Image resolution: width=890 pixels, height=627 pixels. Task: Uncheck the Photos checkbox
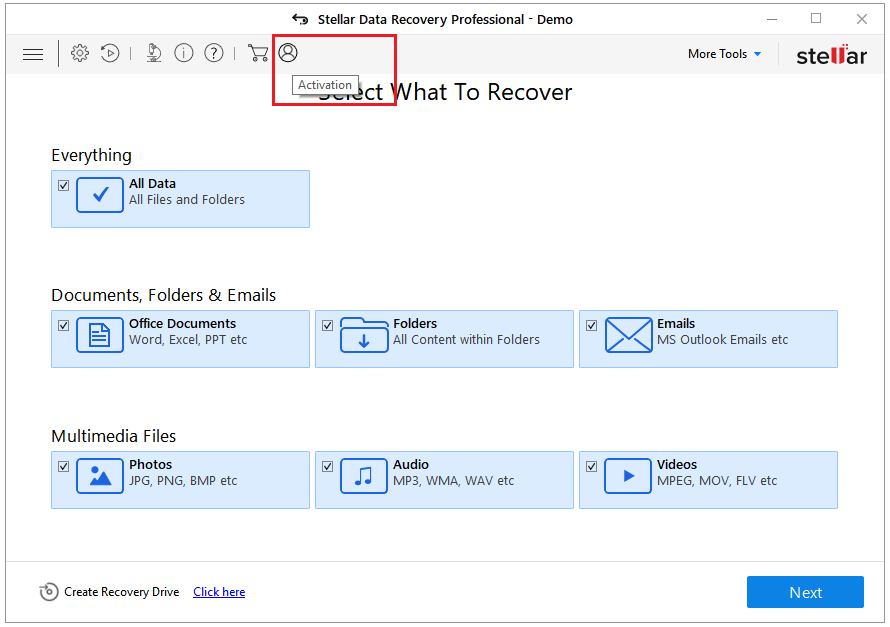64,466
